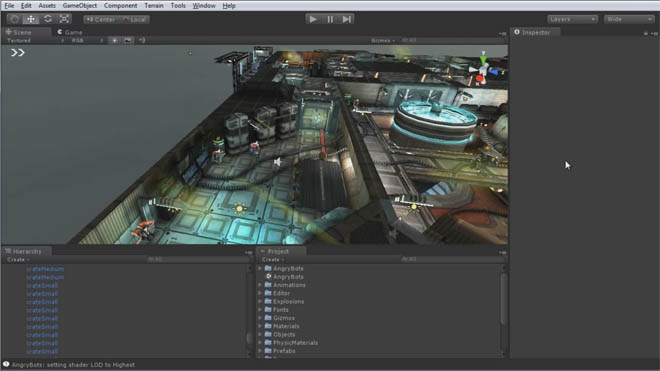Open the Wide layout dropdown
The height and width of the screenshot is (371, 660).
[x=629, y=19]
